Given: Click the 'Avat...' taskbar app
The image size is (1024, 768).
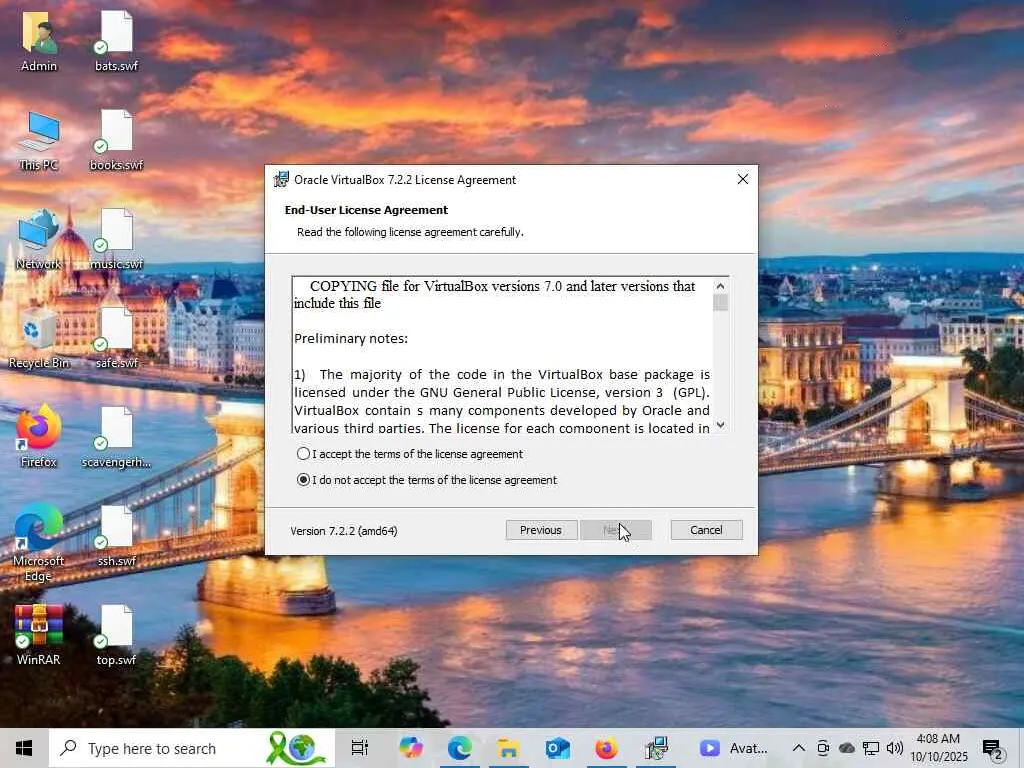Looking at the screenshot, I should coord(734,748).
